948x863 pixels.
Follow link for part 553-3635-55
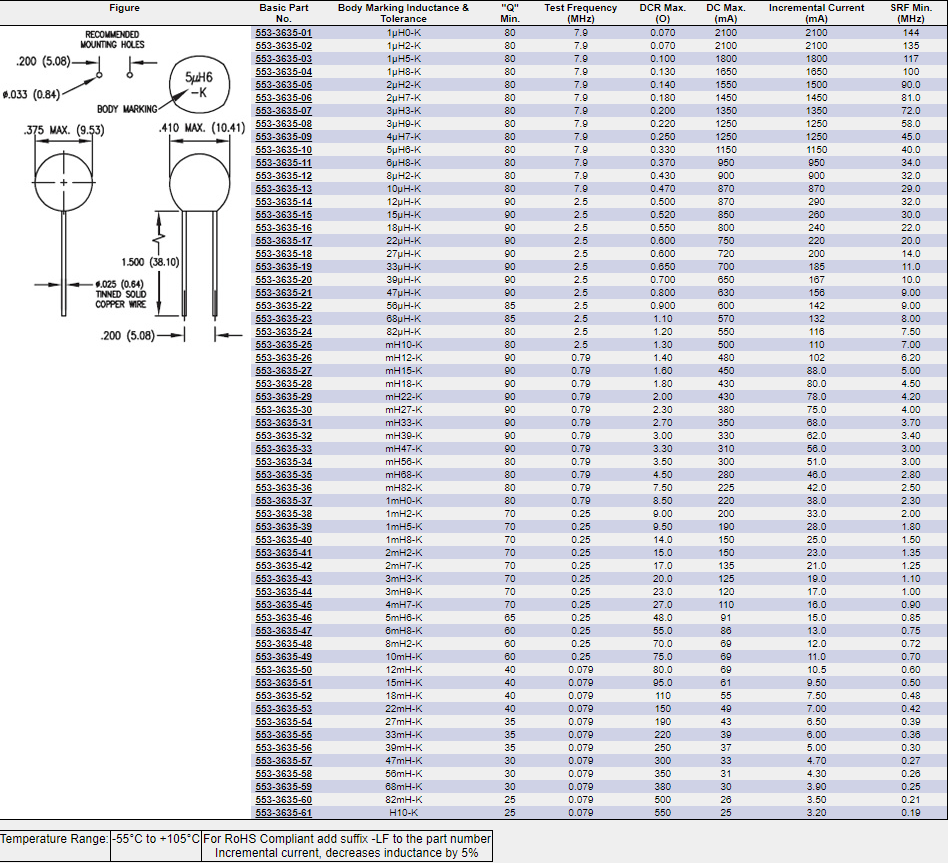(x=283, y=735)
